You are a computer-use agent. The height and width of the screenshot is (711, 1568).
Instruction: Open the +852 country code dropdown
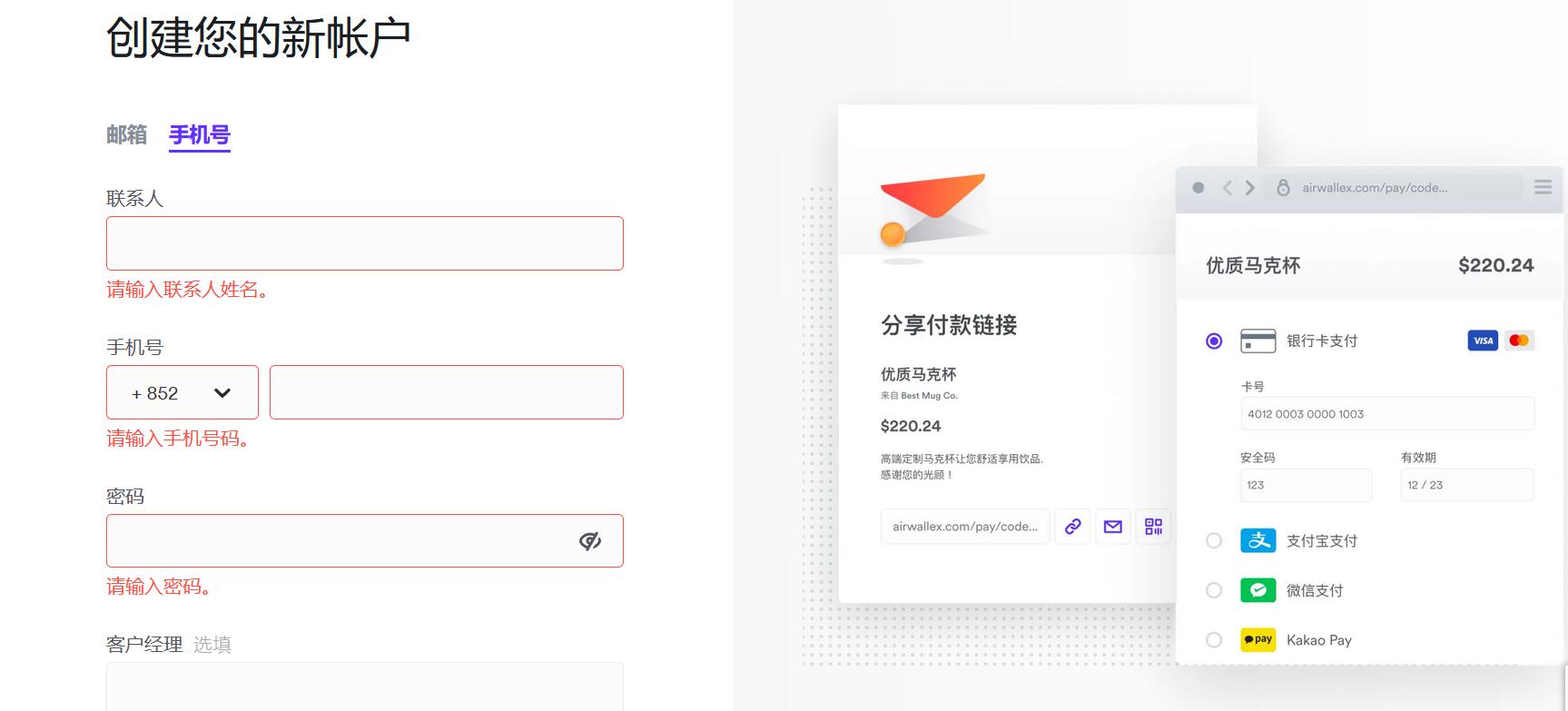pyautogui.click(x=182, y=392)
